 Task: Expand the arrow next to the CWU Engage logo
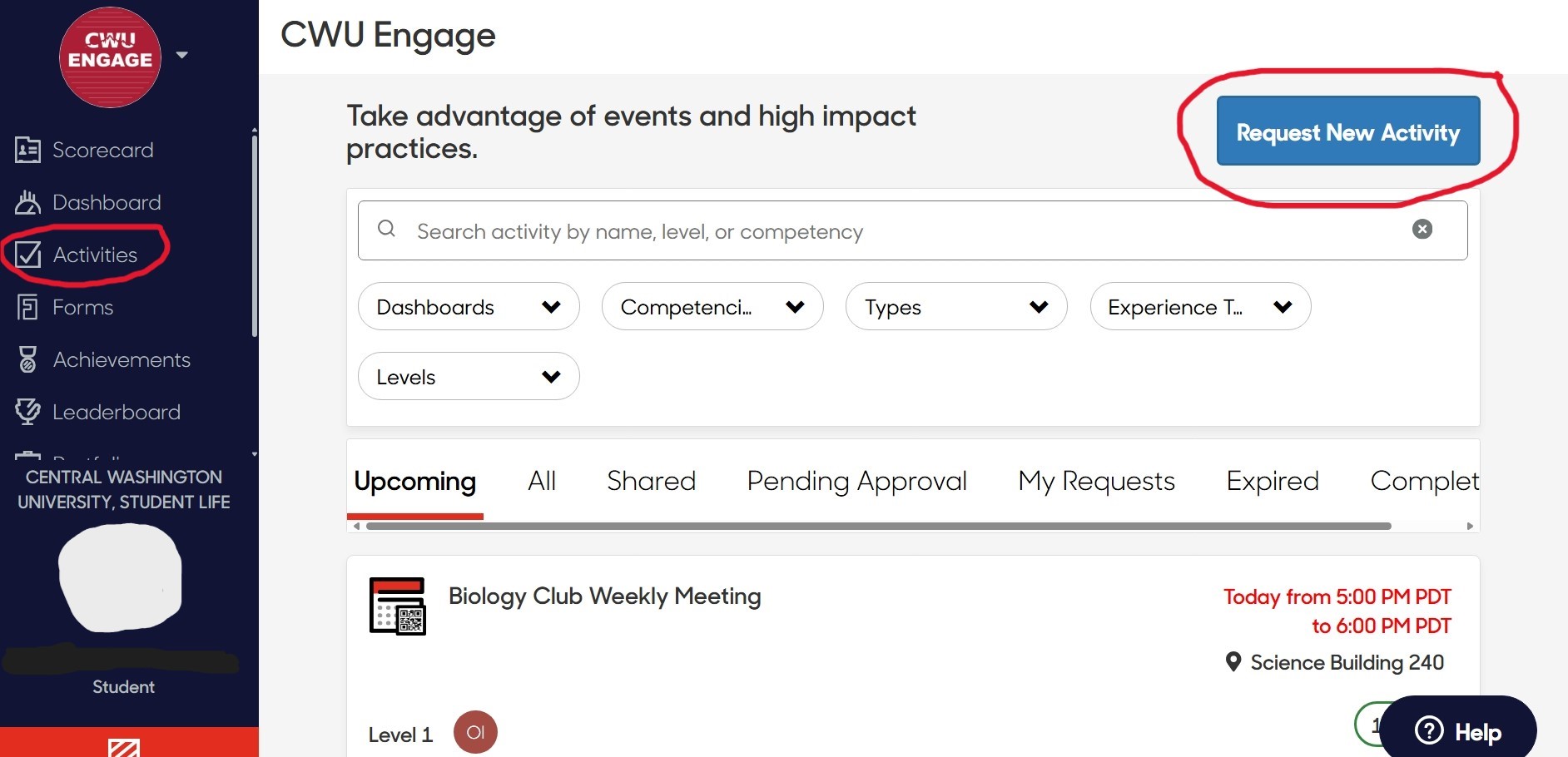(x=182, y=55)
